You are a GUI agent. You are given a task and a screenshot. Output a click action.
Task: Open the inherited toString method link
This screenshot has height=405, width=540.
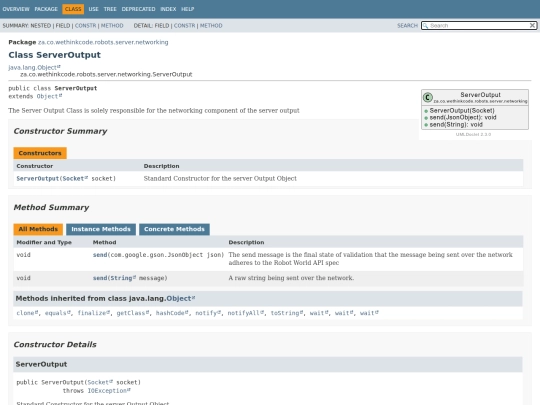(287, 313)
